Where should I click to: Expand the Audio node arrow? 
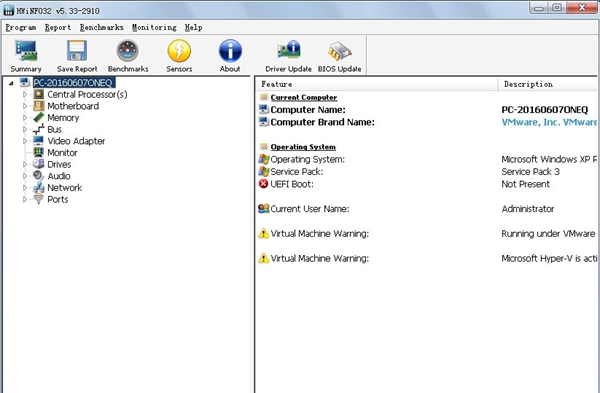coord(25,176)
